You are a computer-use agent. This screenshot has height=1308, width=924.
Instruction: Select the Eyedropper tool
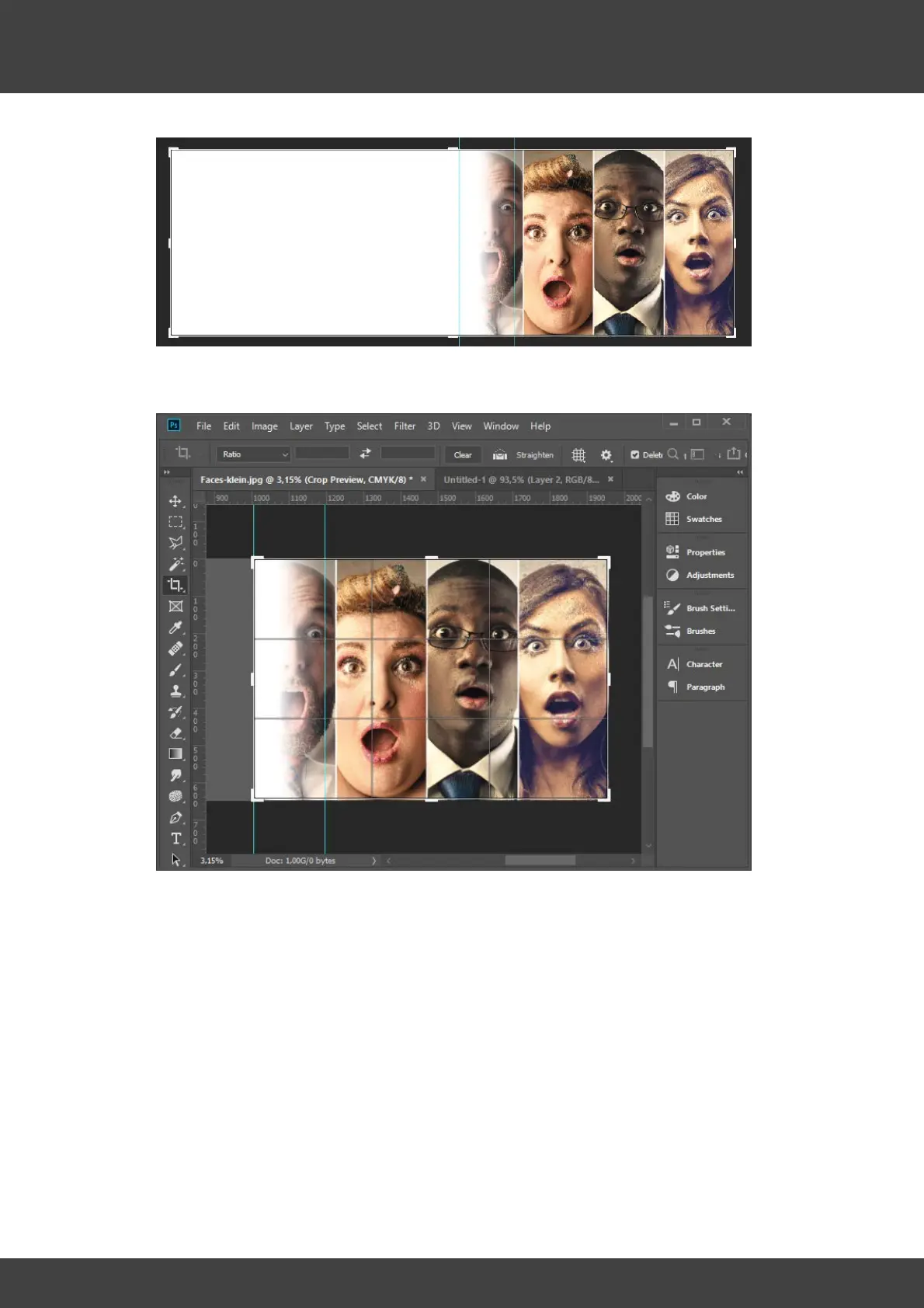175,628
